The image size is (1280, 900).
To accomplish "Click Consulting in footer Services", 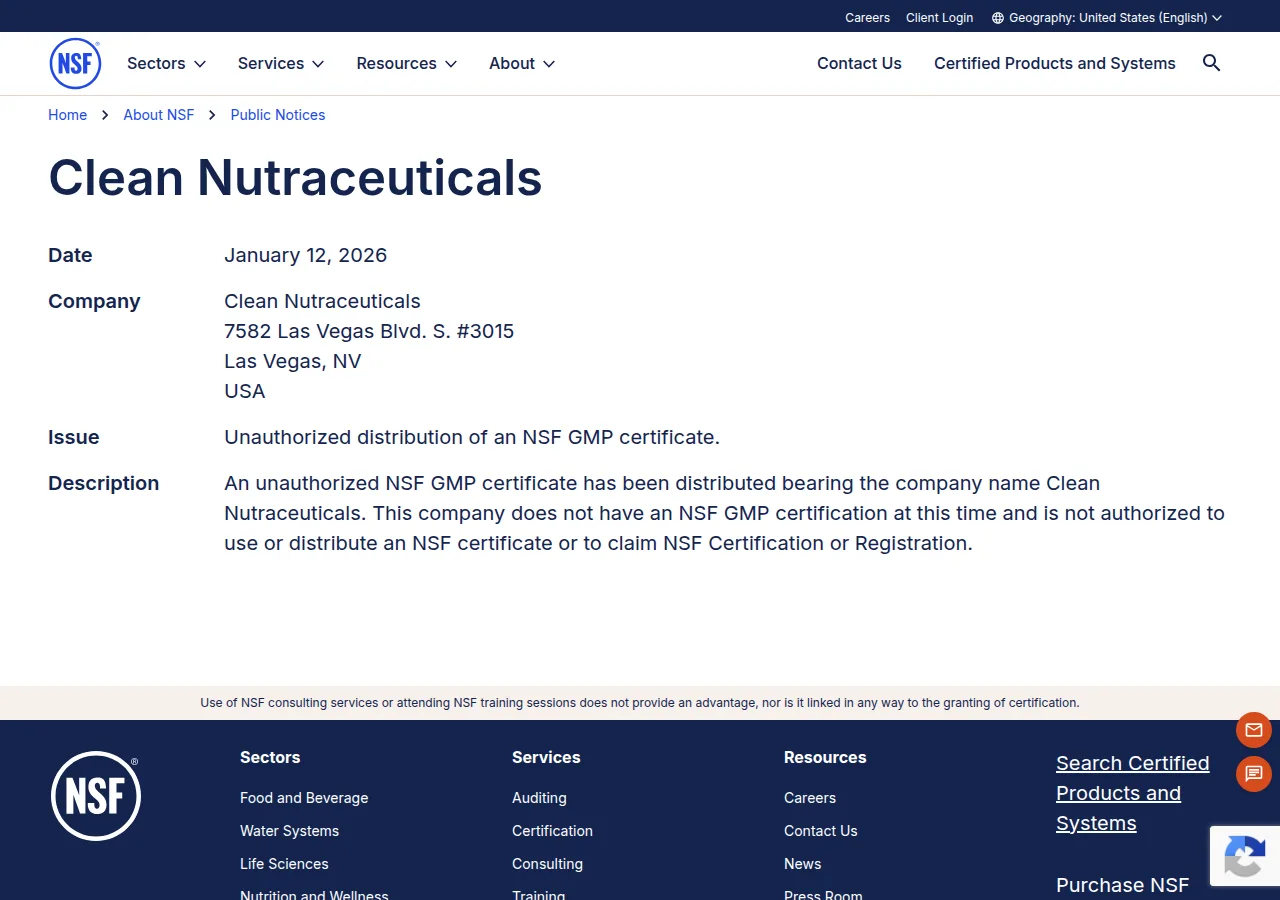I will coord(547,864).
